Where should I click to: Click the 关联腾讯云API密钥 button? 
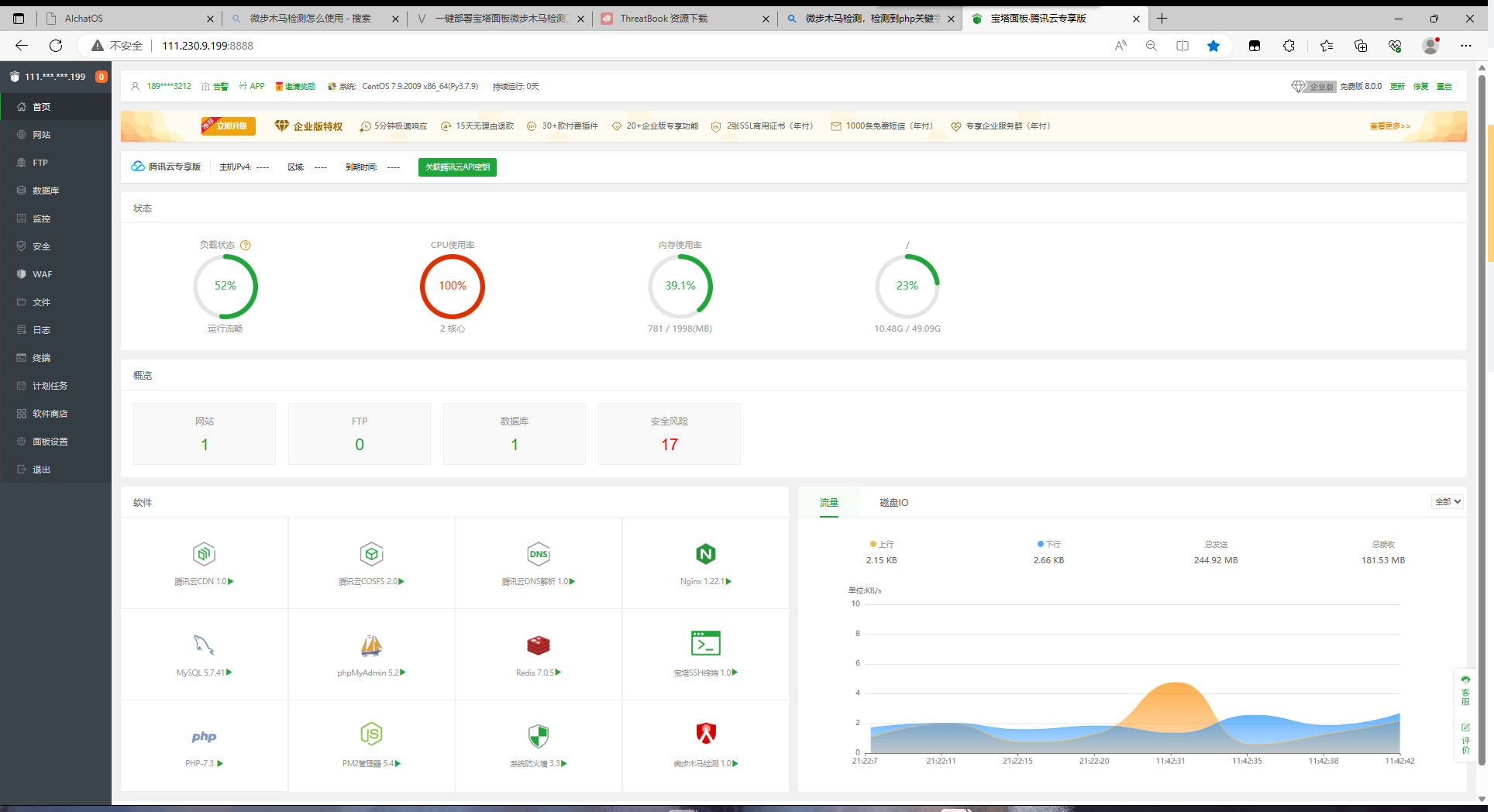coord(457,167)
